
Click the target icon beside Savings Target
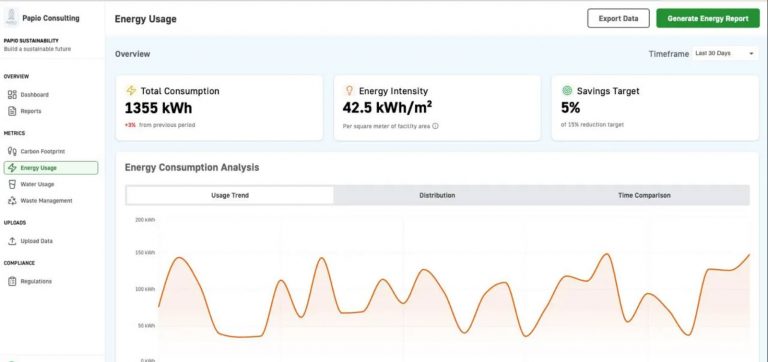(x=567, y=91)
